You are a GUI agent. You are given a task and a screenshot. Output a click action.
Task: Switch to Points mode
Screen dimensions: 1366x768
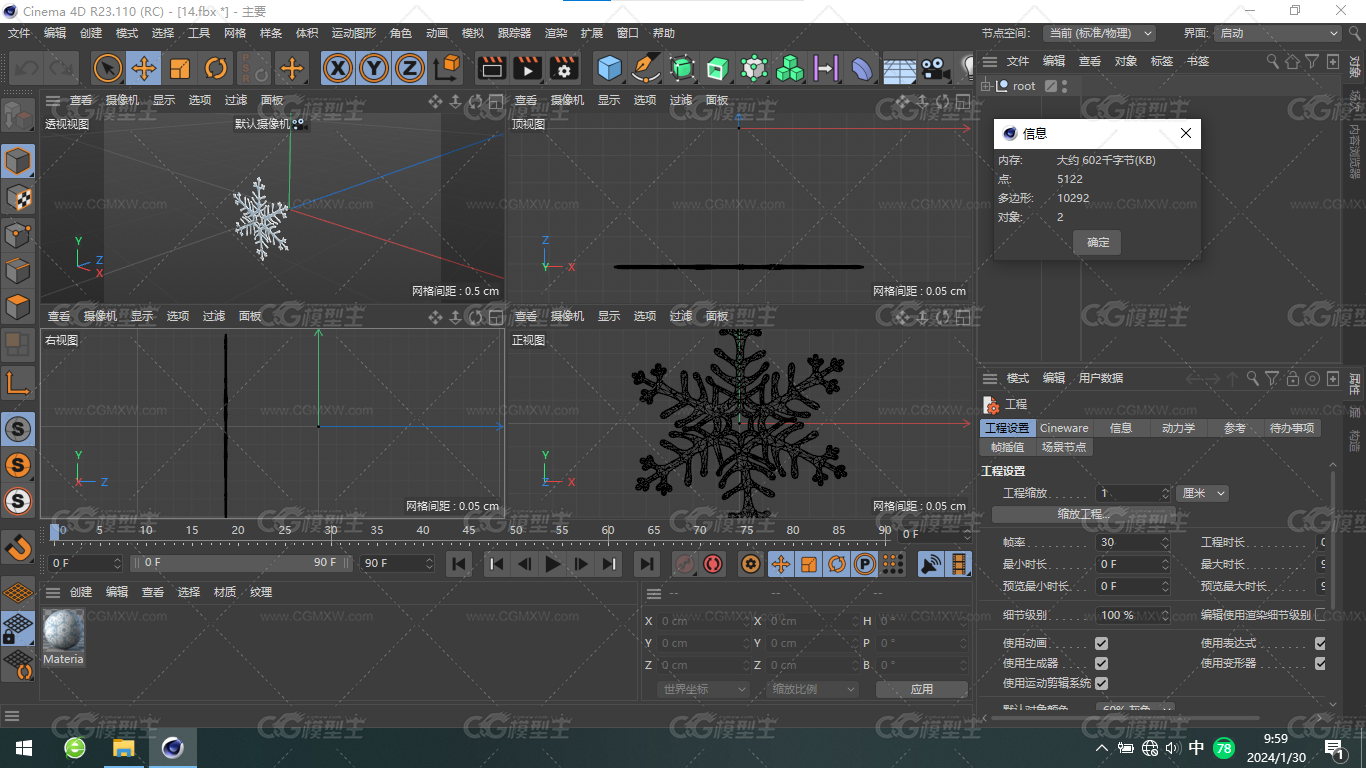pos(18,235)
